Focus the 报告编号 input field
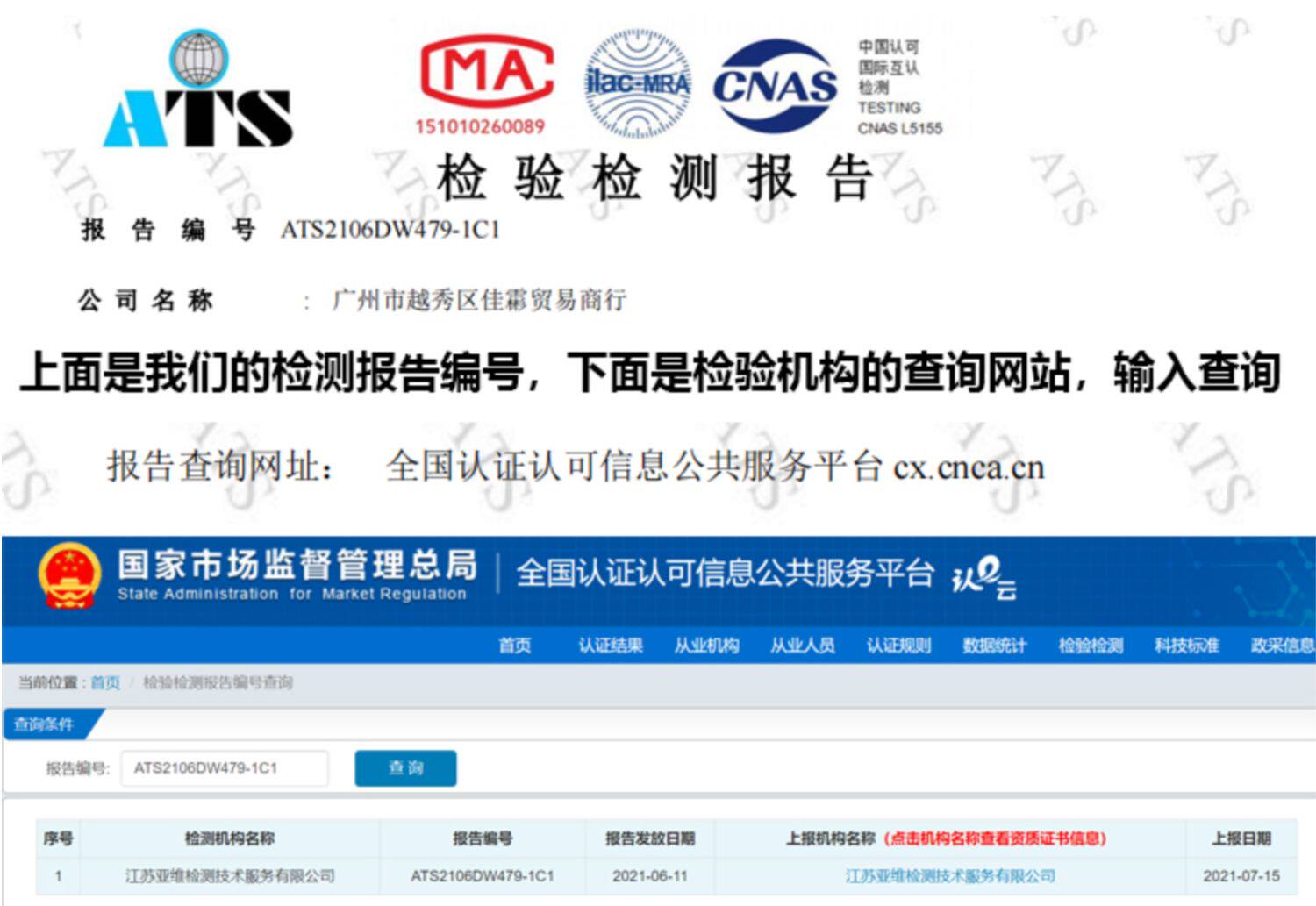The width and height of the screenshot is (1316, 906). [x=225, y=768]
